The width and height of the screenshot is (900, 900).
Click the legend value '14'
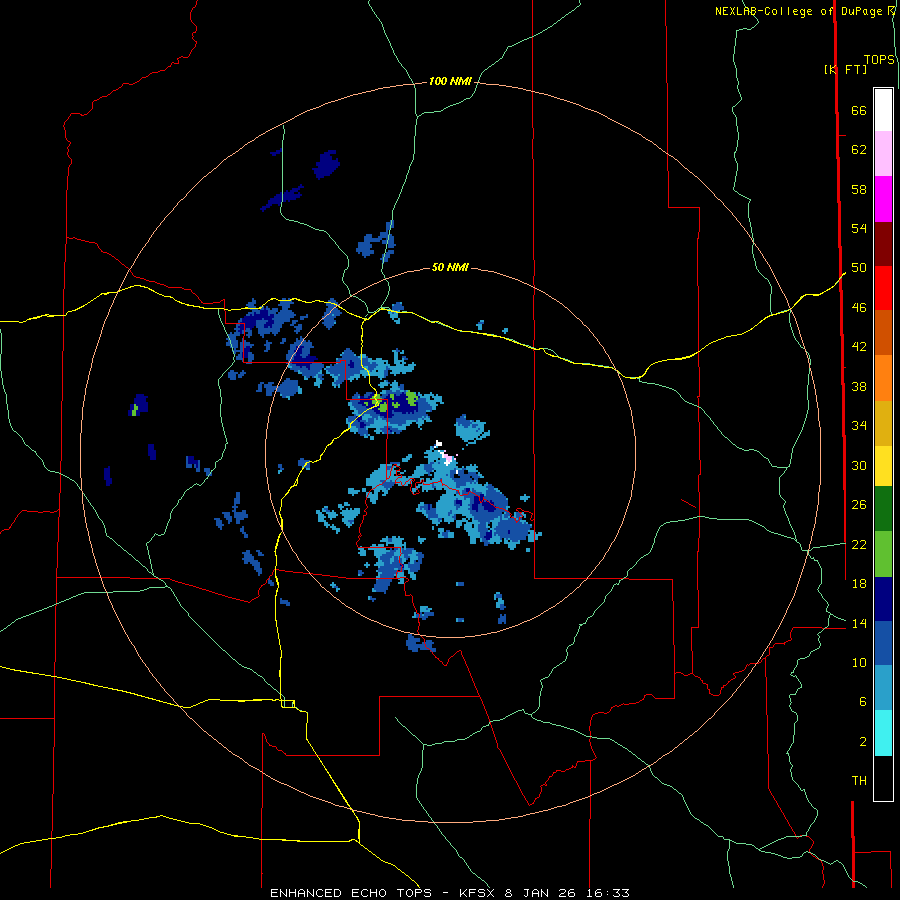(859, 623)
